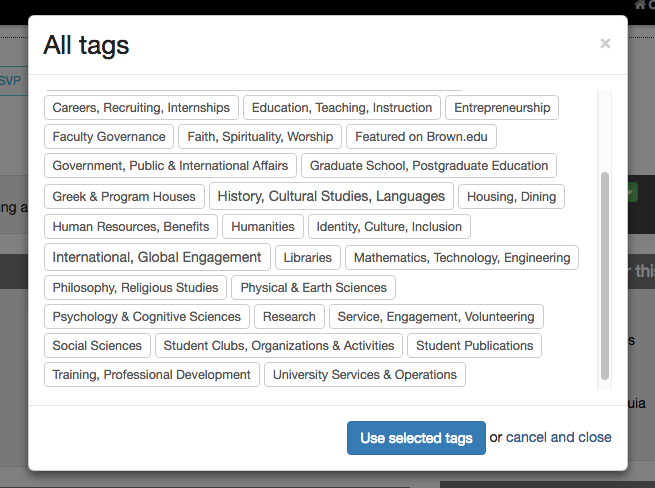
Task: Toggle the Entrepreneurship tag
Action: click(502, 108)
